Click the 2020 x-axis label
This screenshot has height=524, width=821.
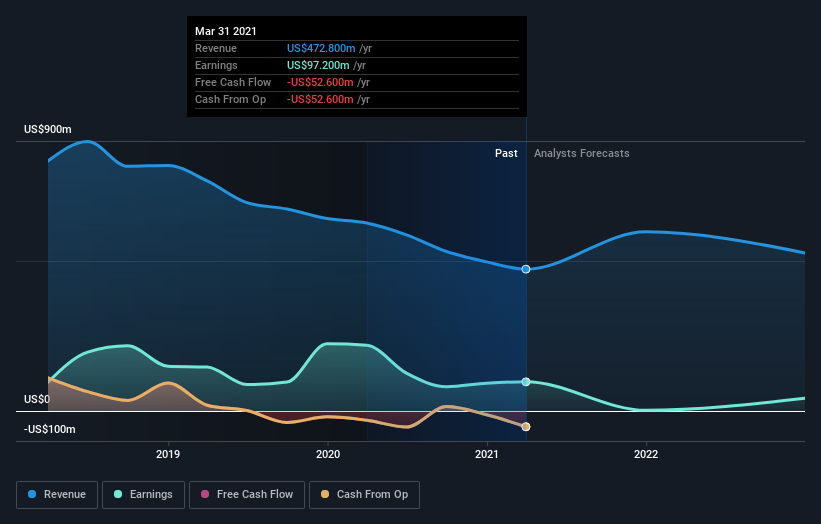coord(328,454)
